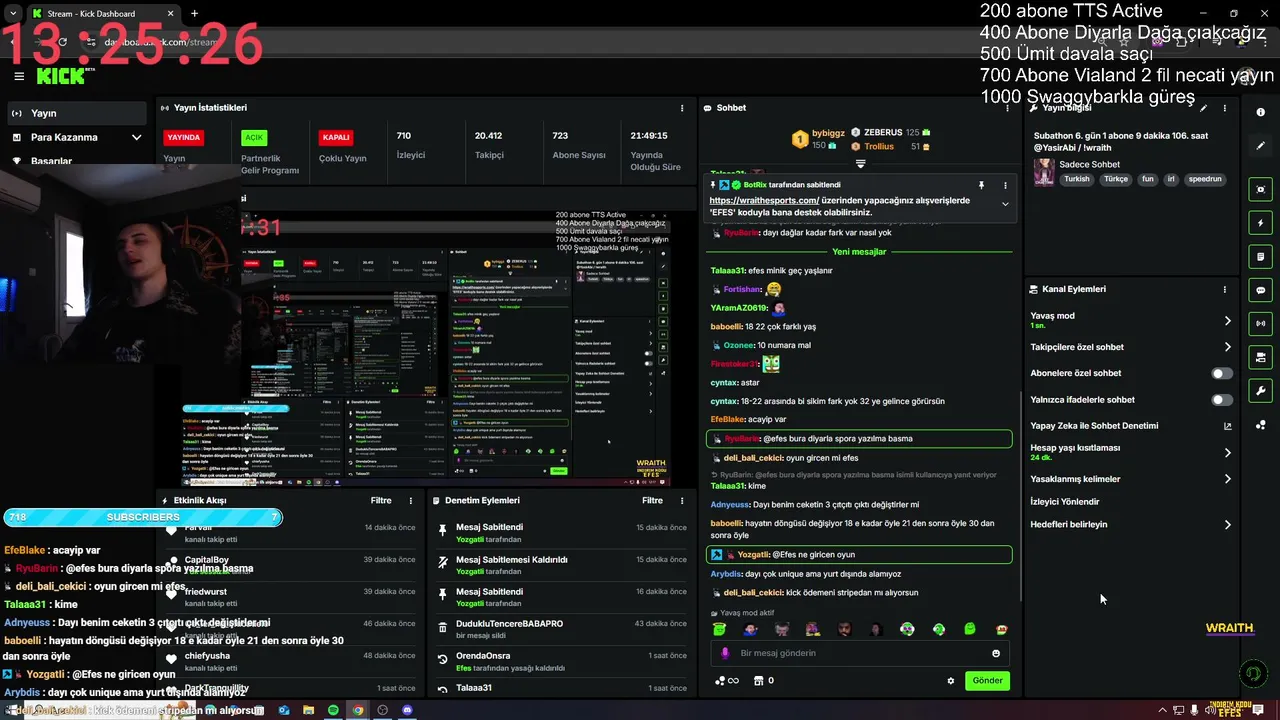Viewport: 1280px width, 720px height.
Task: Toggle Abonelere özel sohbet switch
Action: click(1222, 373)
